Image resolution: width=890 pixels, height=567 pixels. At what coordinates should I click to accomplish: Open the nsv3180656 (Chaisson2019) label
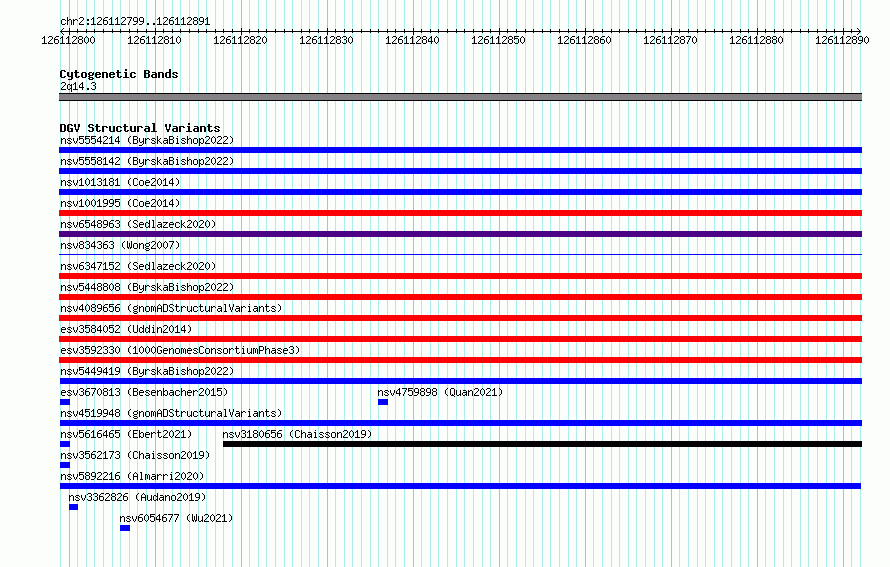(297, 434)
